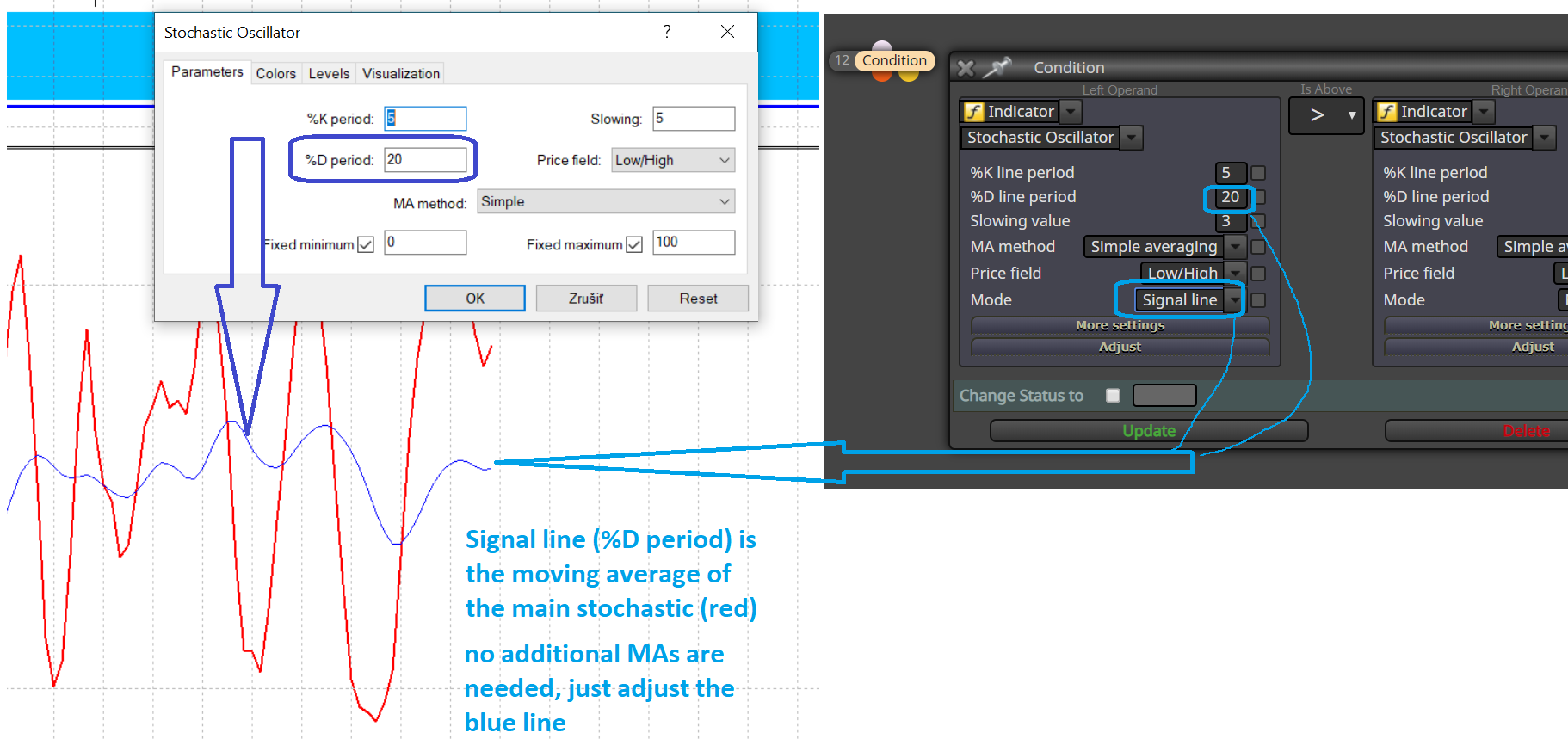1568x739 pixels.
Task: Toggle the Fixed minimum checkbox
Action: pos(366,244)
